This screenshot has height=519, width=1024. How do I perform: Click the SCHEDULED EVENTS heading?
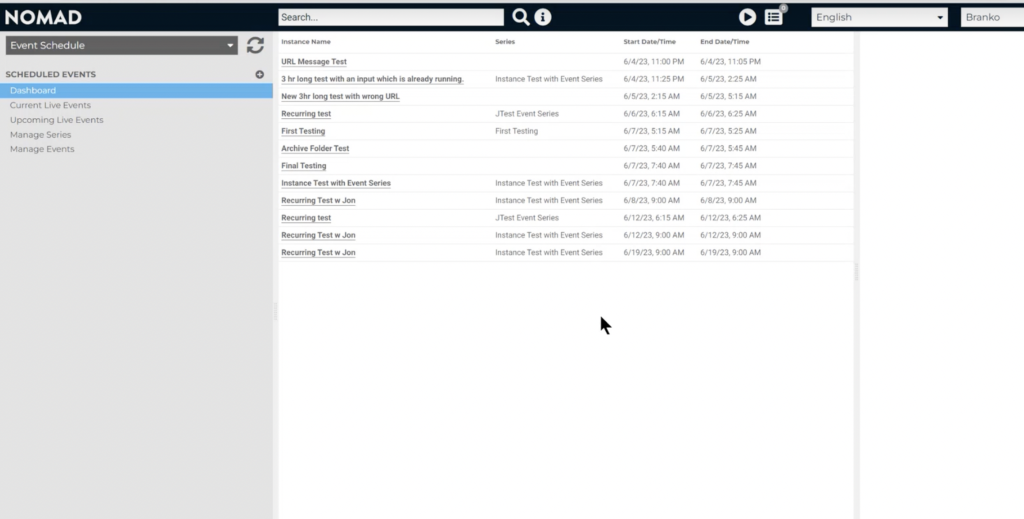tap(50, 74)
